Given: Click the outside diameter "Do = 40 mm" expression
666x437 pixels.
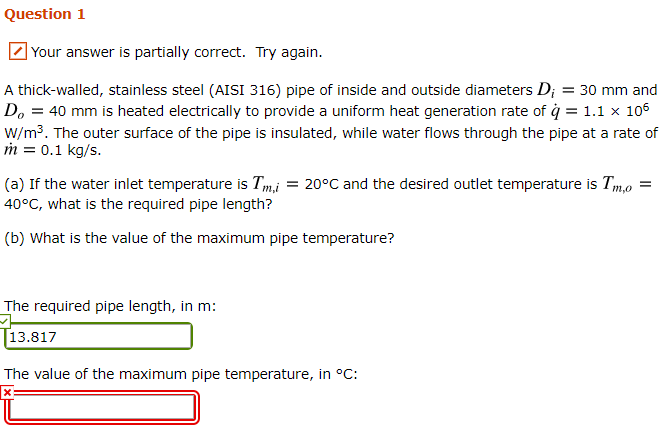Looking at the screenshot, I should 53,111.
